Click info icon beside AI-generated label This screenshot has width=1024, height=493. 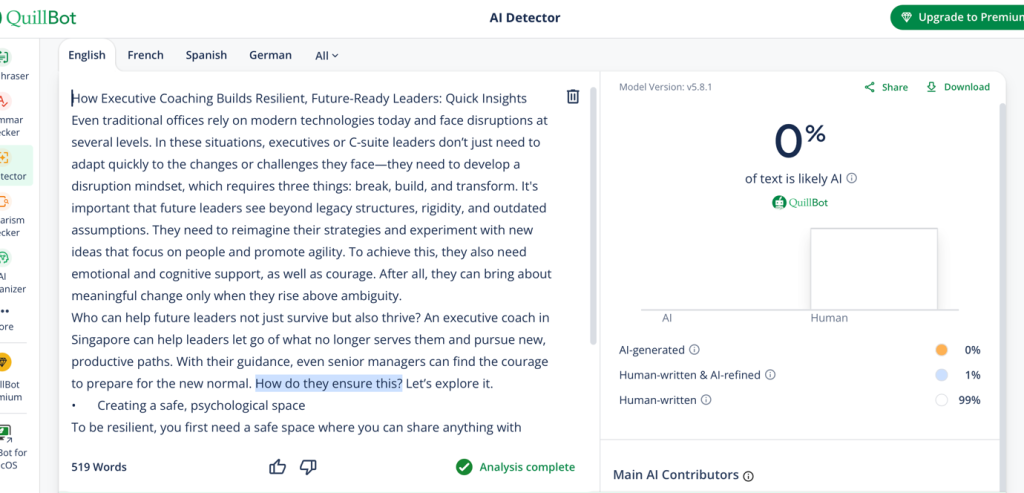694,350
